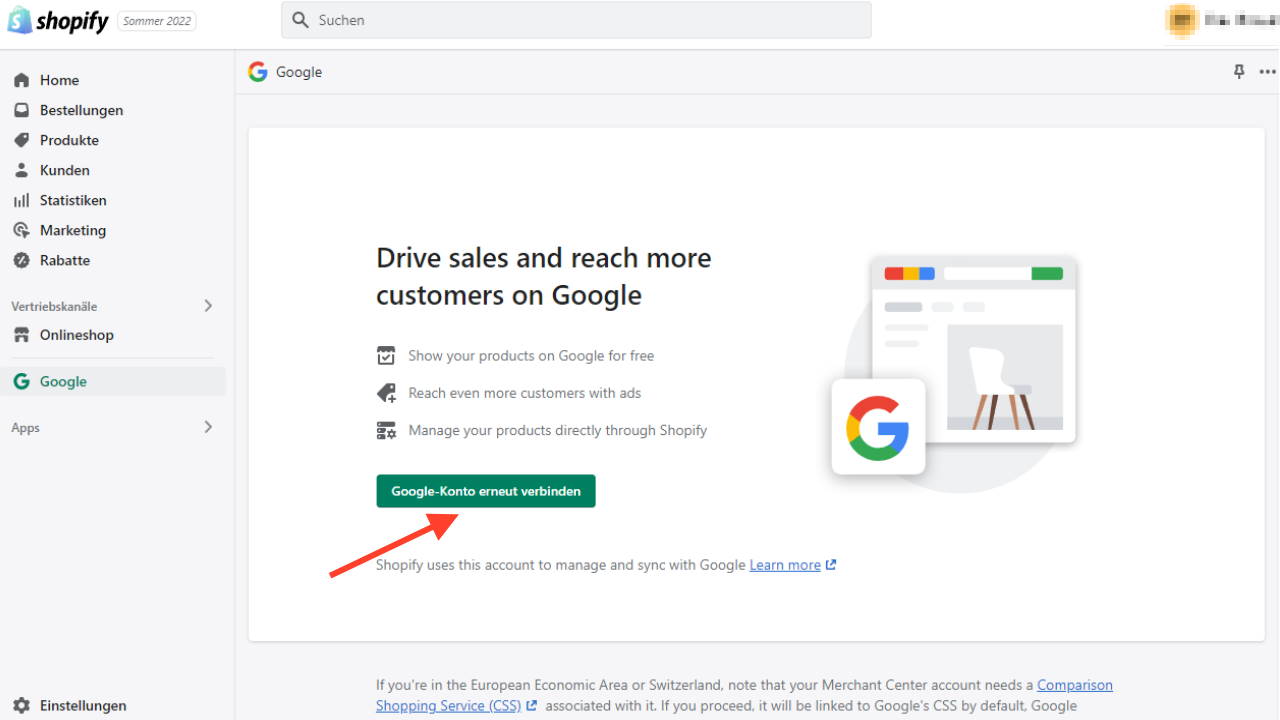Click 'Reach even more customers with ads'

525,393
